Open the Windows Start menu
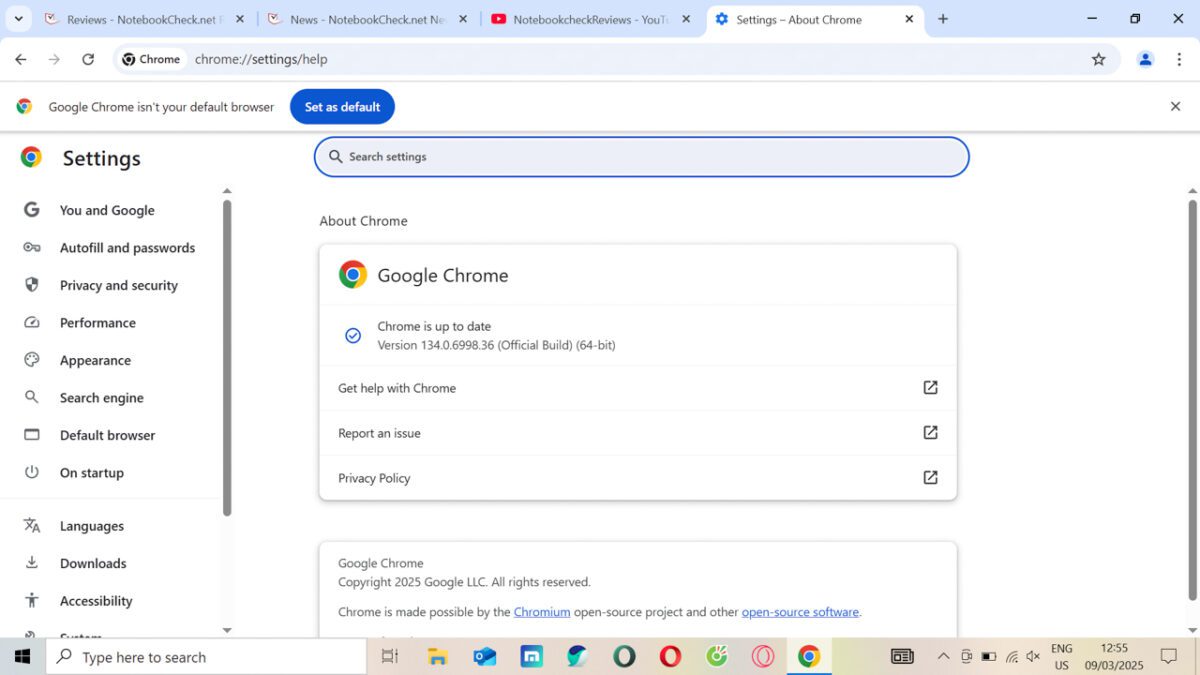 (x=22, y=657)
